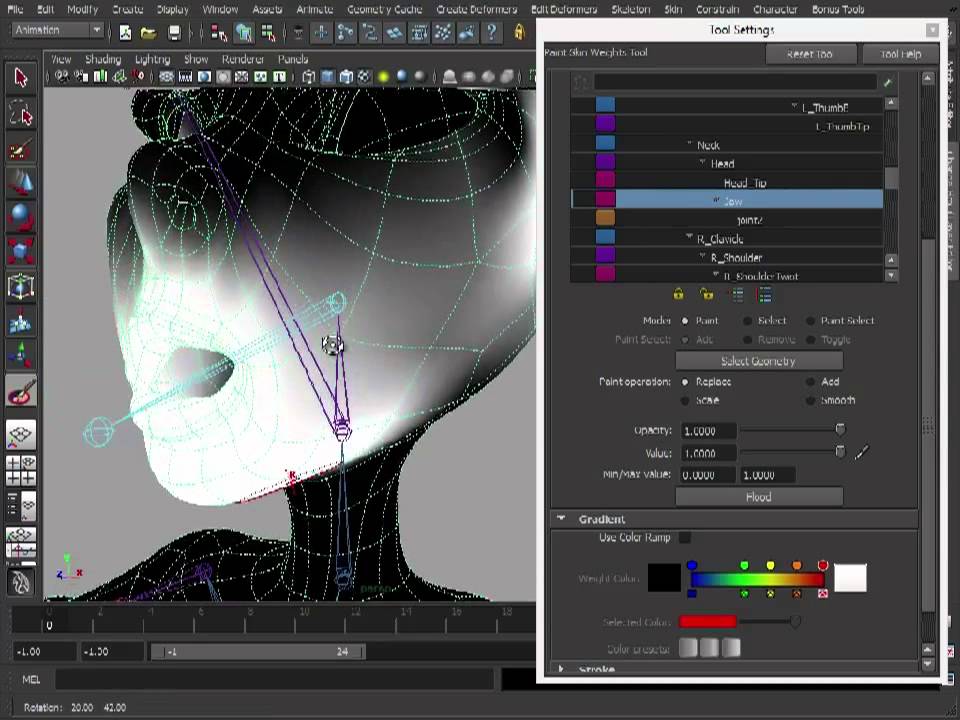Click the eyedropper next to Value slider
Screen dimensions: 960x720
click(862, 453)
